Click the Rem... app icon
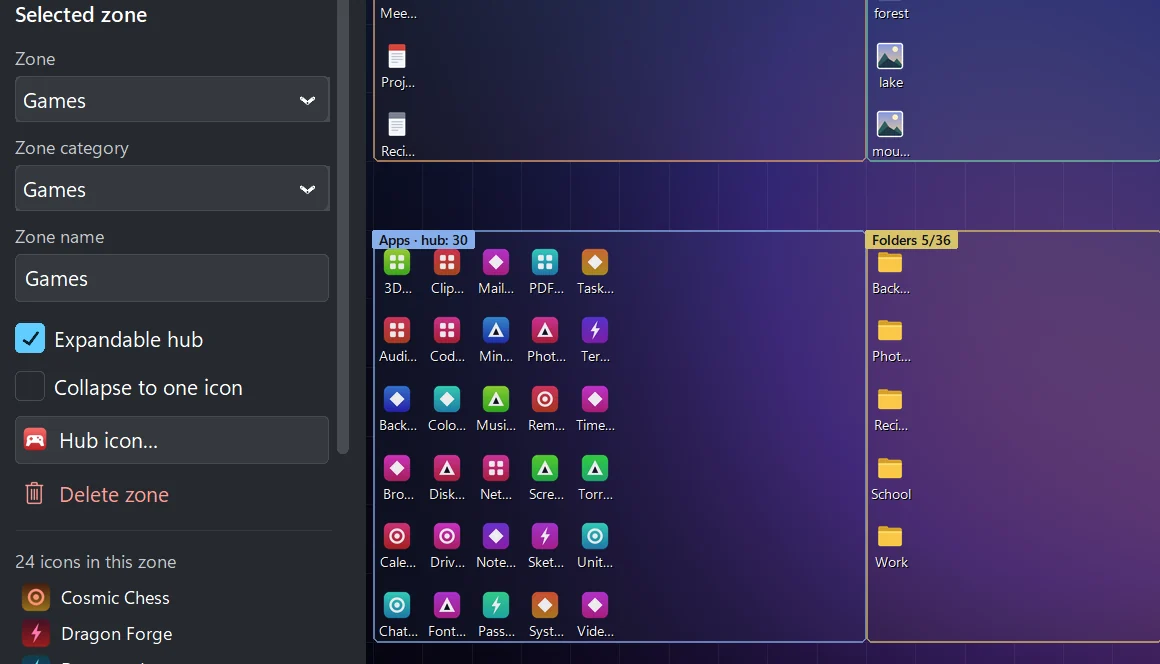The height and width of the screenshot is (664, 1160). [545, 399]
